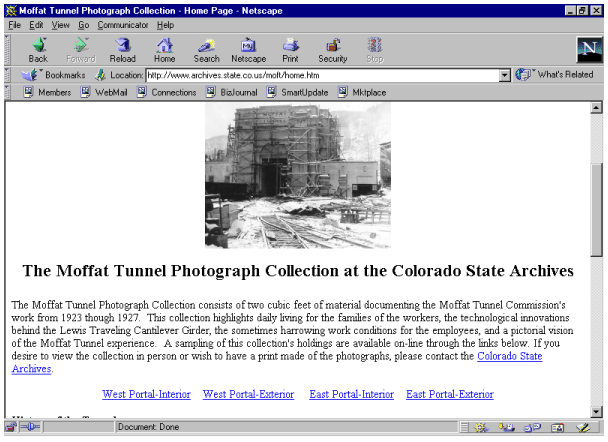Click the scrollbar up arrow
The width and height of the screenshot is (608, 442).
pyautogui.click(x=596, y=107)
